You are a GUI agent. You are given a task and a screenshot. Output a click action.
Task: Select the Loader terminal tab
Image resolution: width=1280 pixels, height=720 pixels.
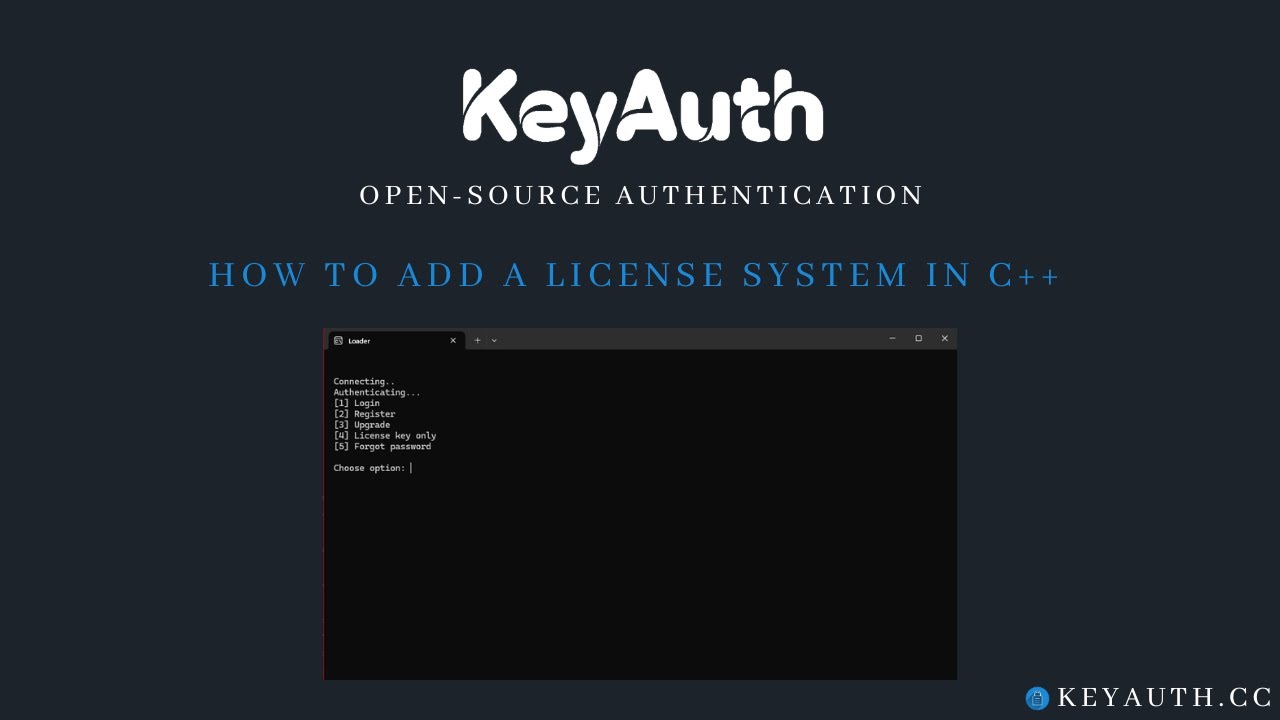396,340
